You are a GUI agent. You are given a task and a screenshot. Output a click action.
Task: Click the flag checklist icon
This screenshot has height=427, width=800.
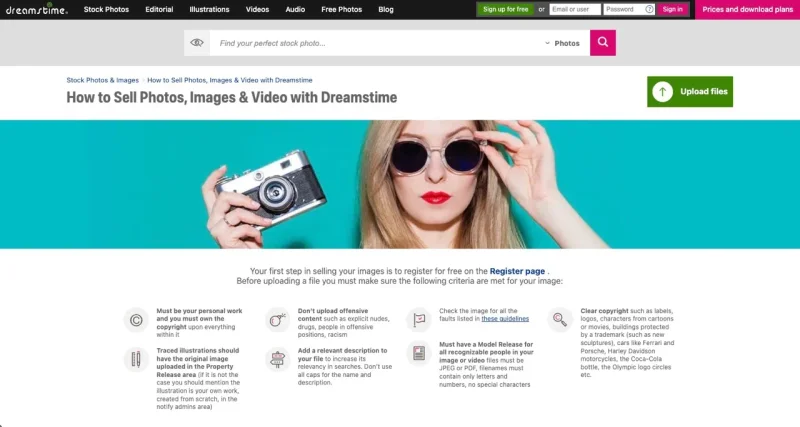[x=419, y=320]
